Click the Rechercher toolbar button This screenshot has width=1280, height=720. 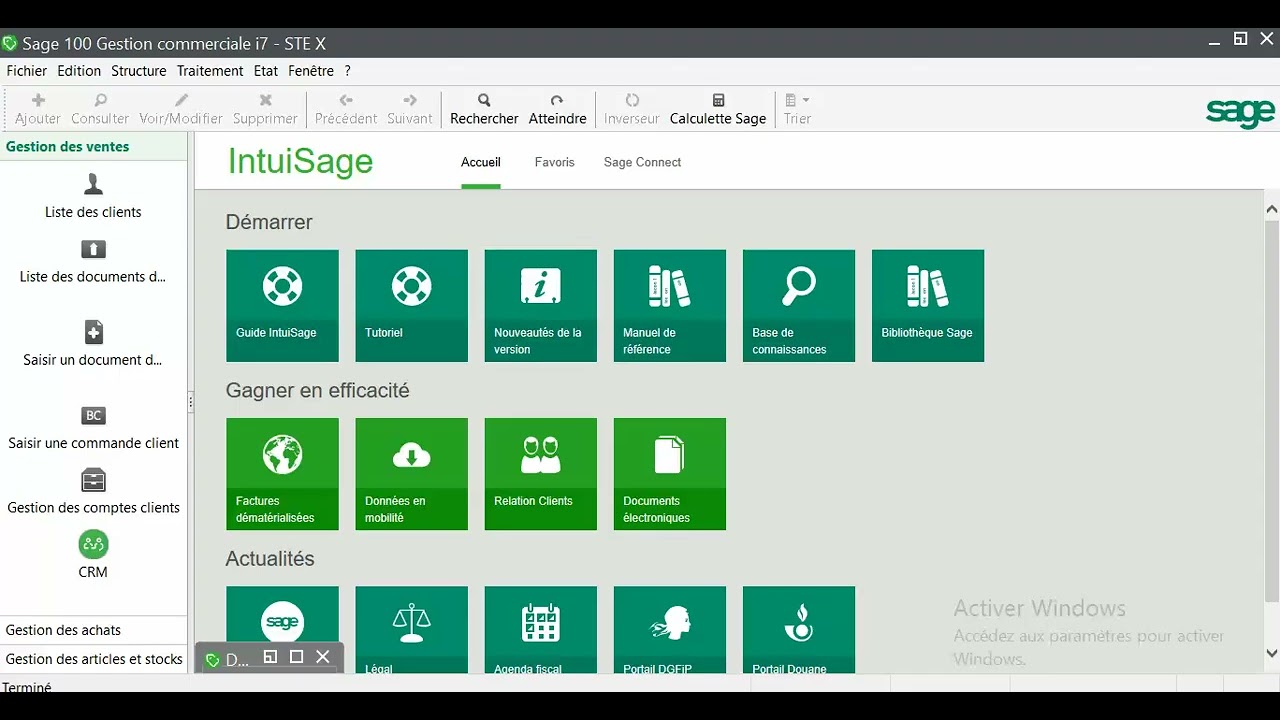[x=484, y=109]
